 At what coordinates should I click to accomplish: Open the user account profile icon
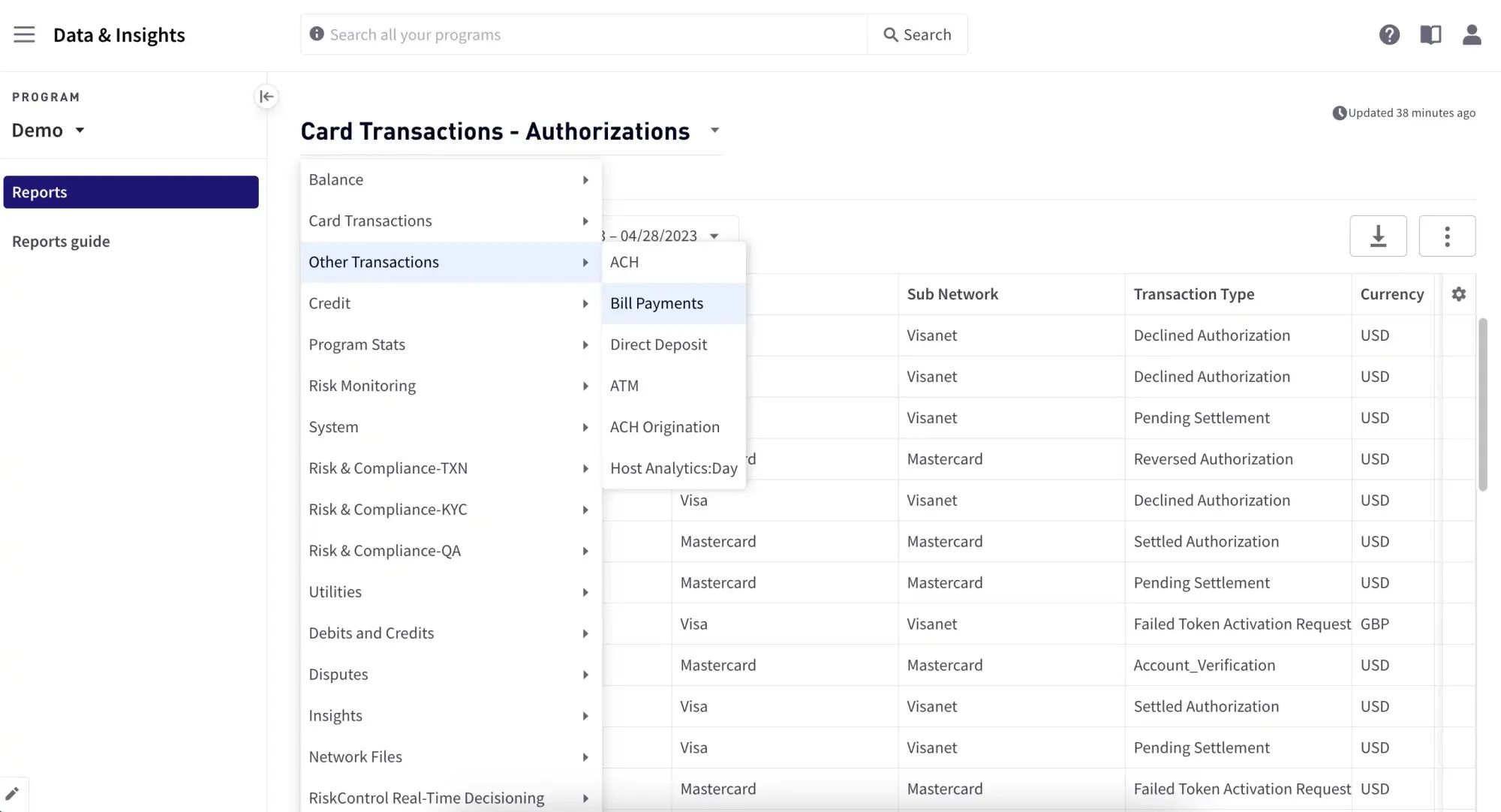[1472, 35]
